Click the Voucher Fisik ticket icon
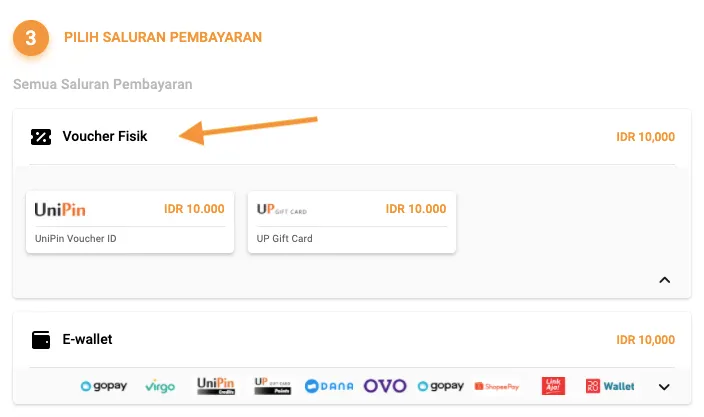The image size is (704, 417). click(41, 137)
